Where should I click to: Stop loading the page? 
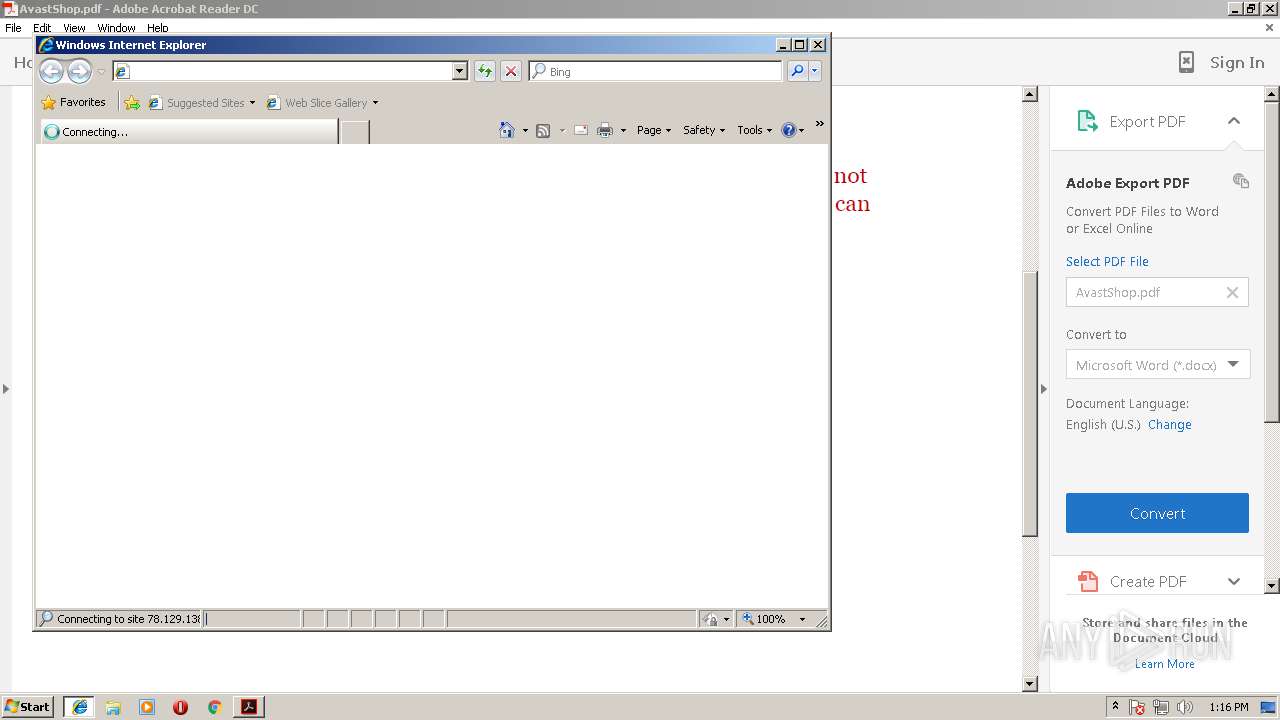coord(511,71)
